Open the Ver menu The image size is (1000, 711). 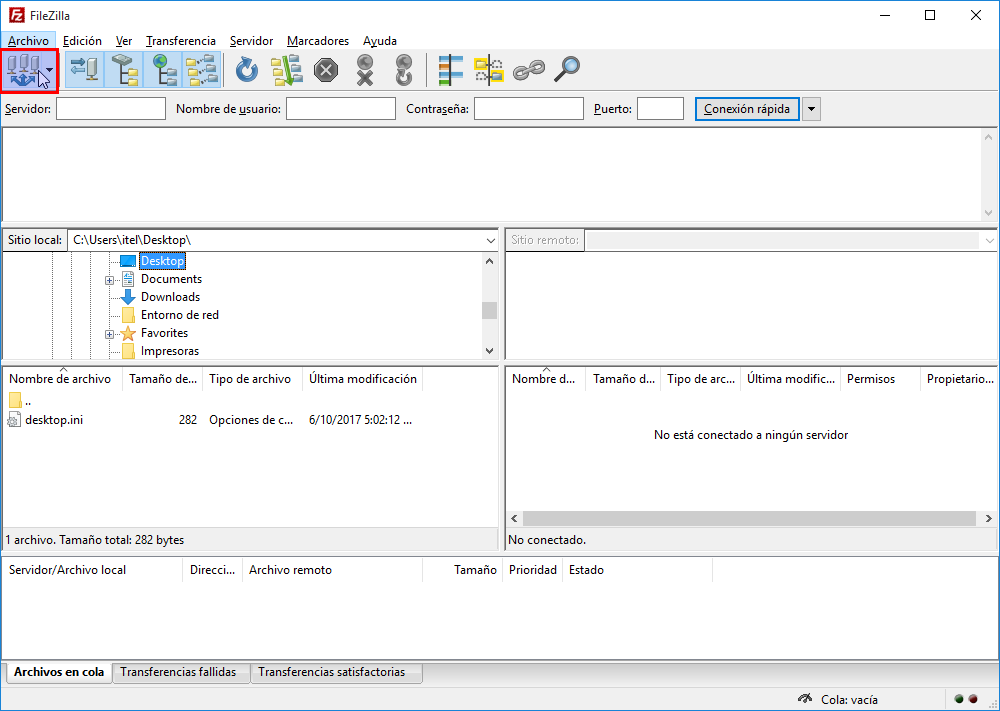pos(124,41)
